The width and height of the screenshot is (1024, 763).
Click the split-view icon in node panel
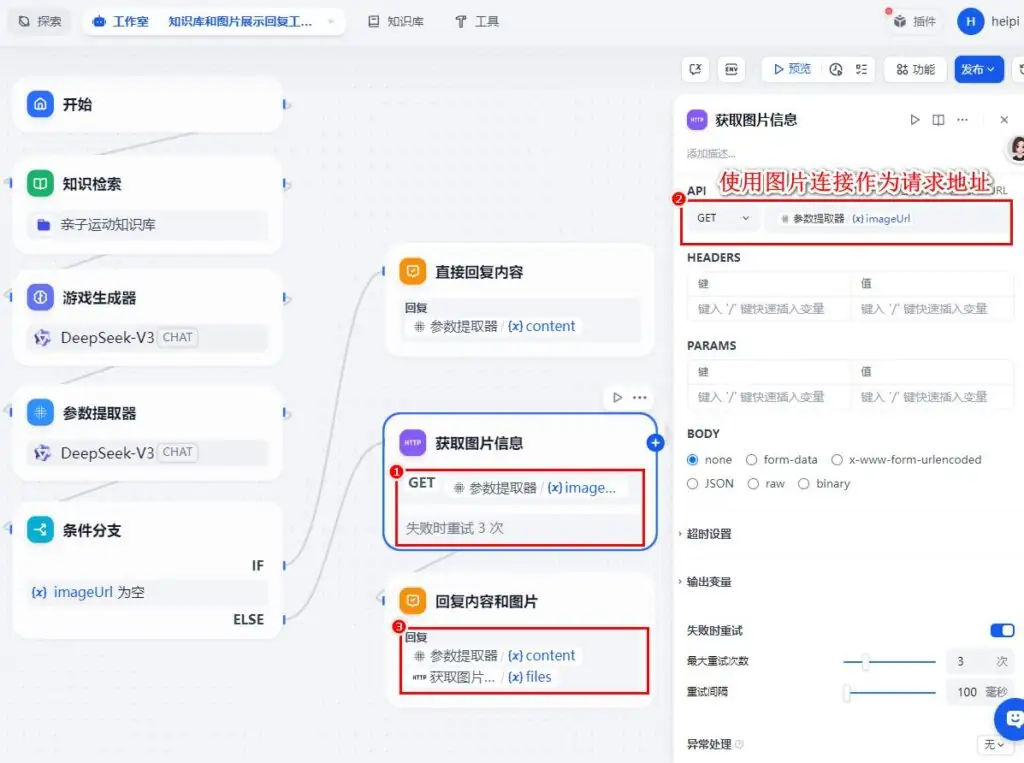coord(938,119)
